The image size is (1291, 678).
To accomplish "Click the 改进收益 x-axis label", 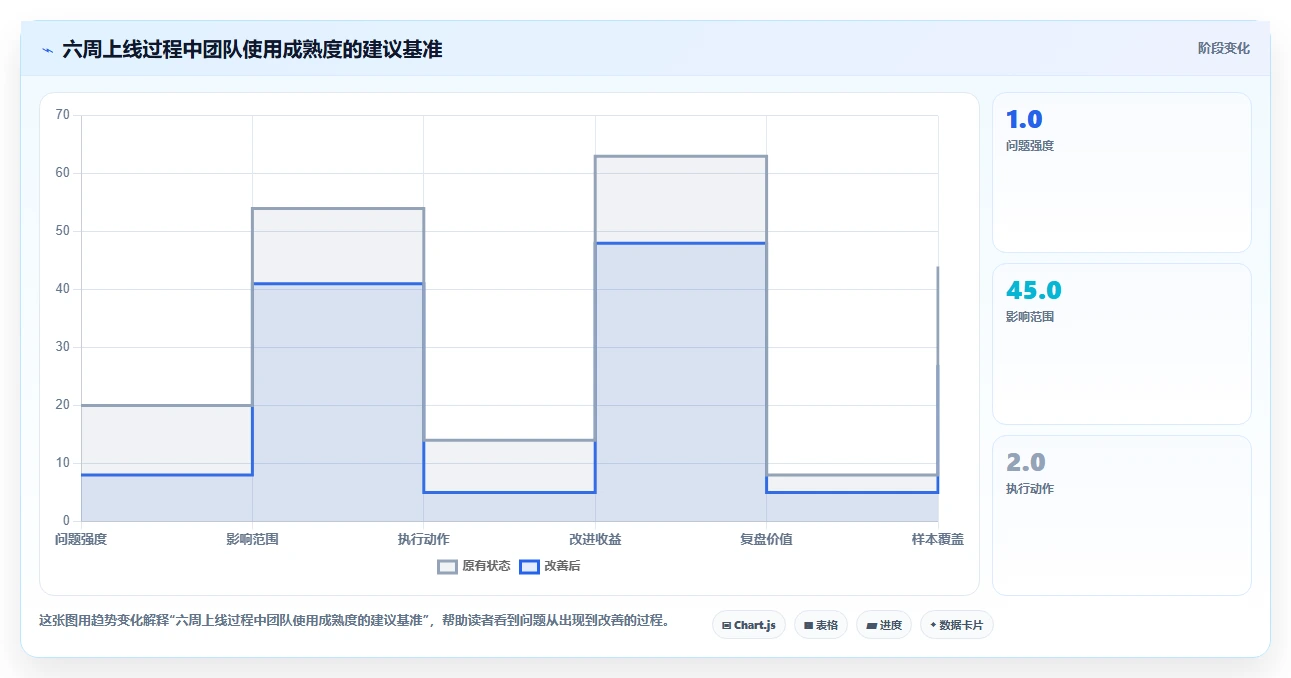I will tap(595, 539).
